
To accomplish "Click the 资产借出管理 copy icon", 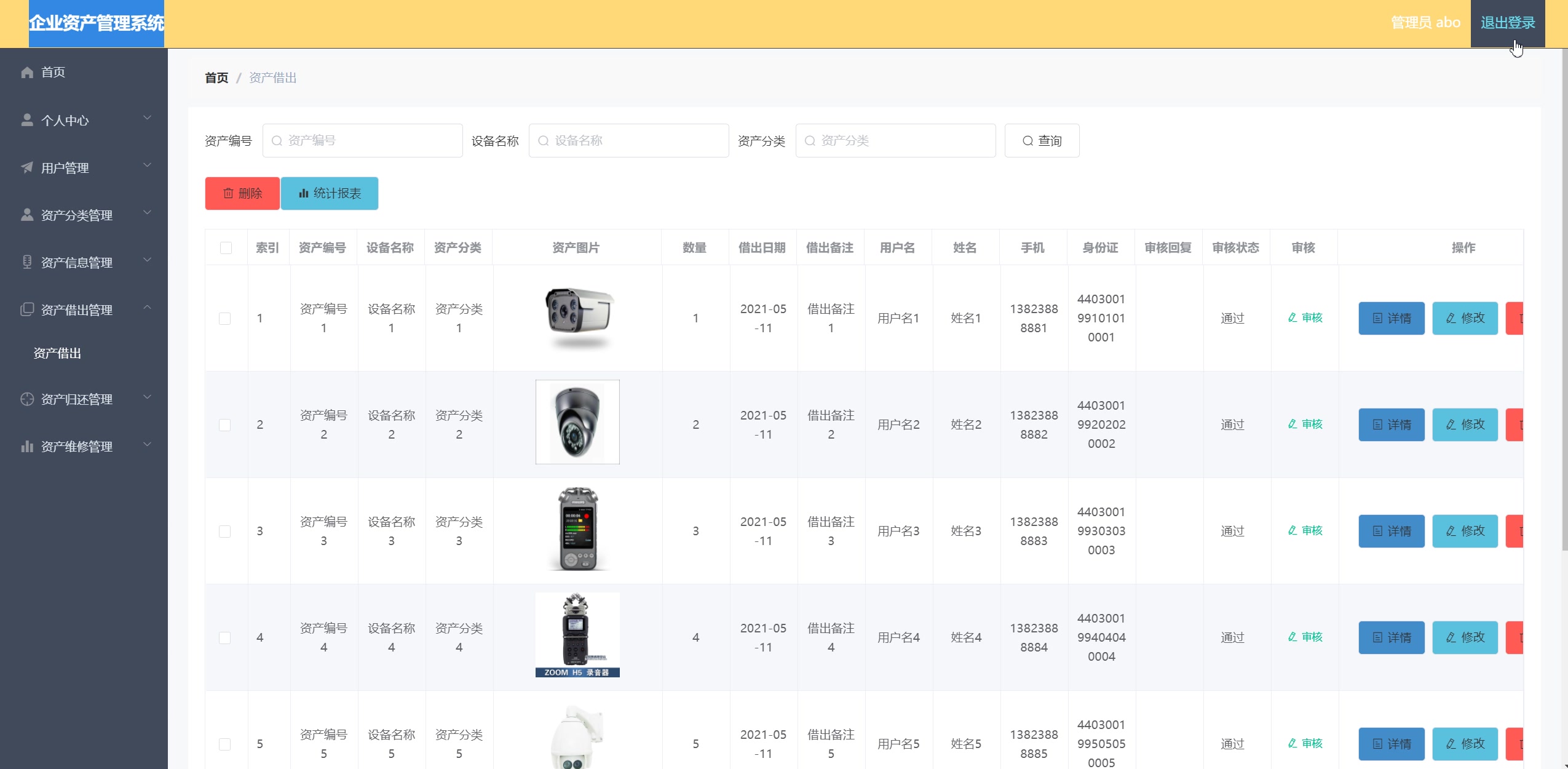I will pos(27,309).
